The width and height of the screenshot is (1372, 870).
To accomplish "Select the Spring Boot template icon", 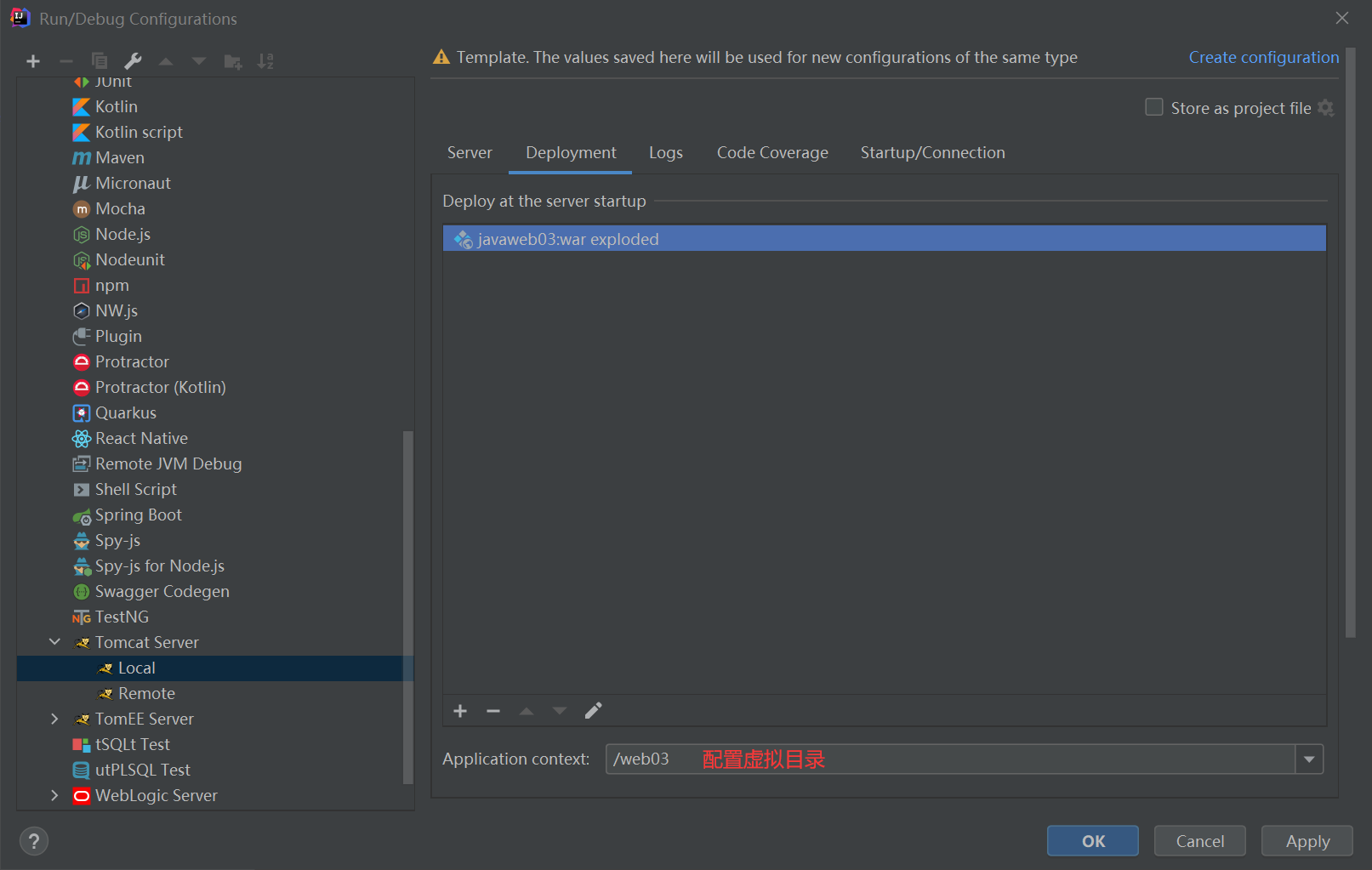I will [82, 516].
